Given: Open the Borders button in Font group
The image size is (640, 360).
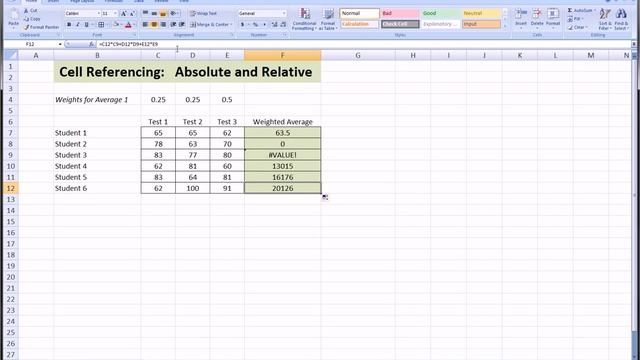Looking at the screenshot, I should click(101, 25).
